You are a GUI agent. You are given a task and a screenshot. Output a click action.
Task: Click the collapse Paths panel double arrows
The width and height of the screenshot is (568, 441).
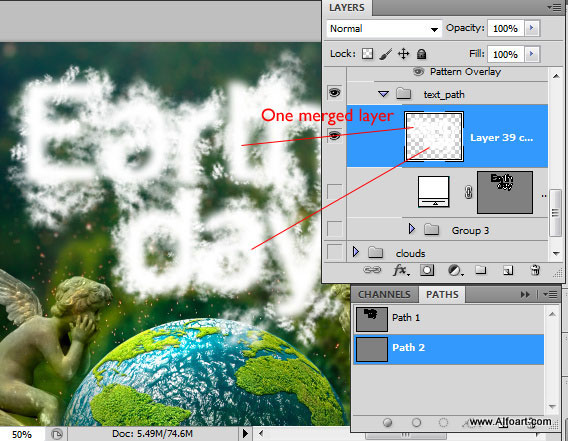click(x=525, y=295)
